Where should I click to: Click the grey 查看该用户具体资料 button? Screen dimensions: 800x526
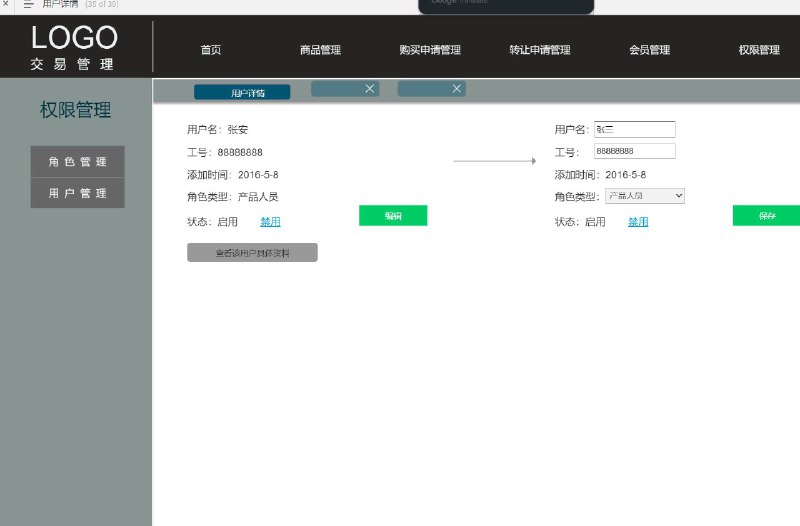point(252,253)
